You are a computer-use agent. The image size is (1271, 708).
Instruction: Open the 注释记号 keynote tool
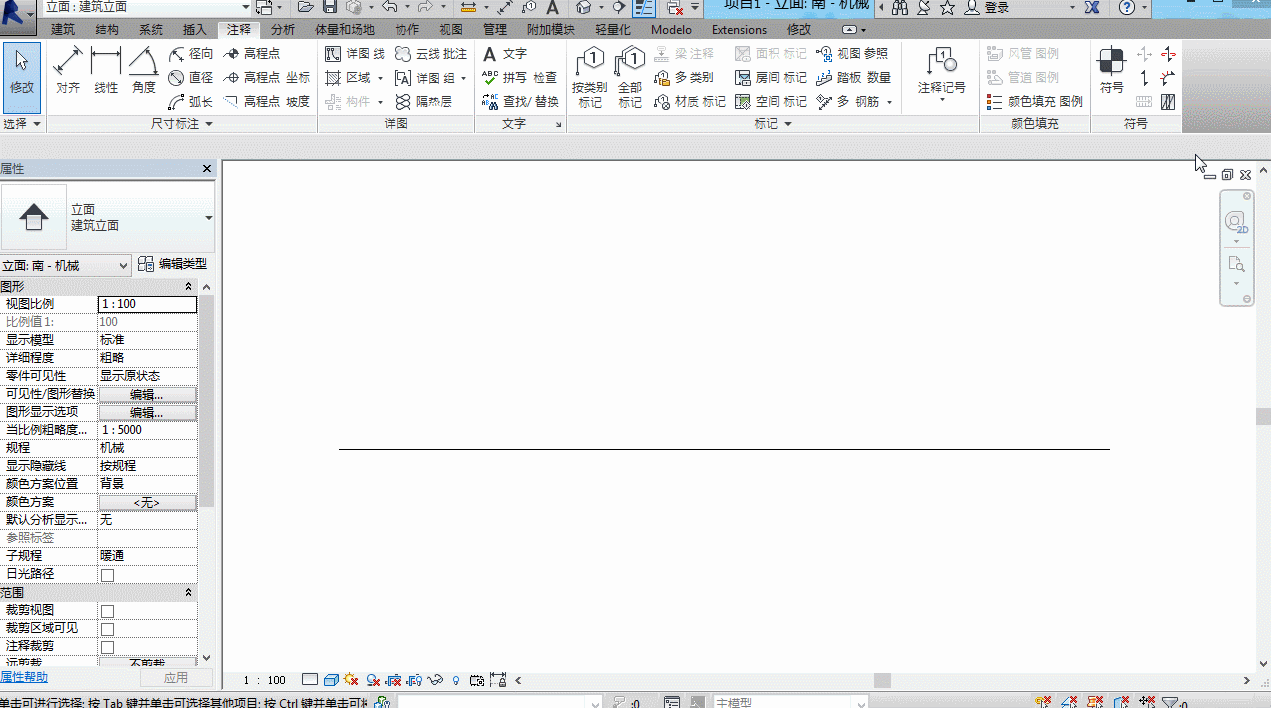[942, 74]
